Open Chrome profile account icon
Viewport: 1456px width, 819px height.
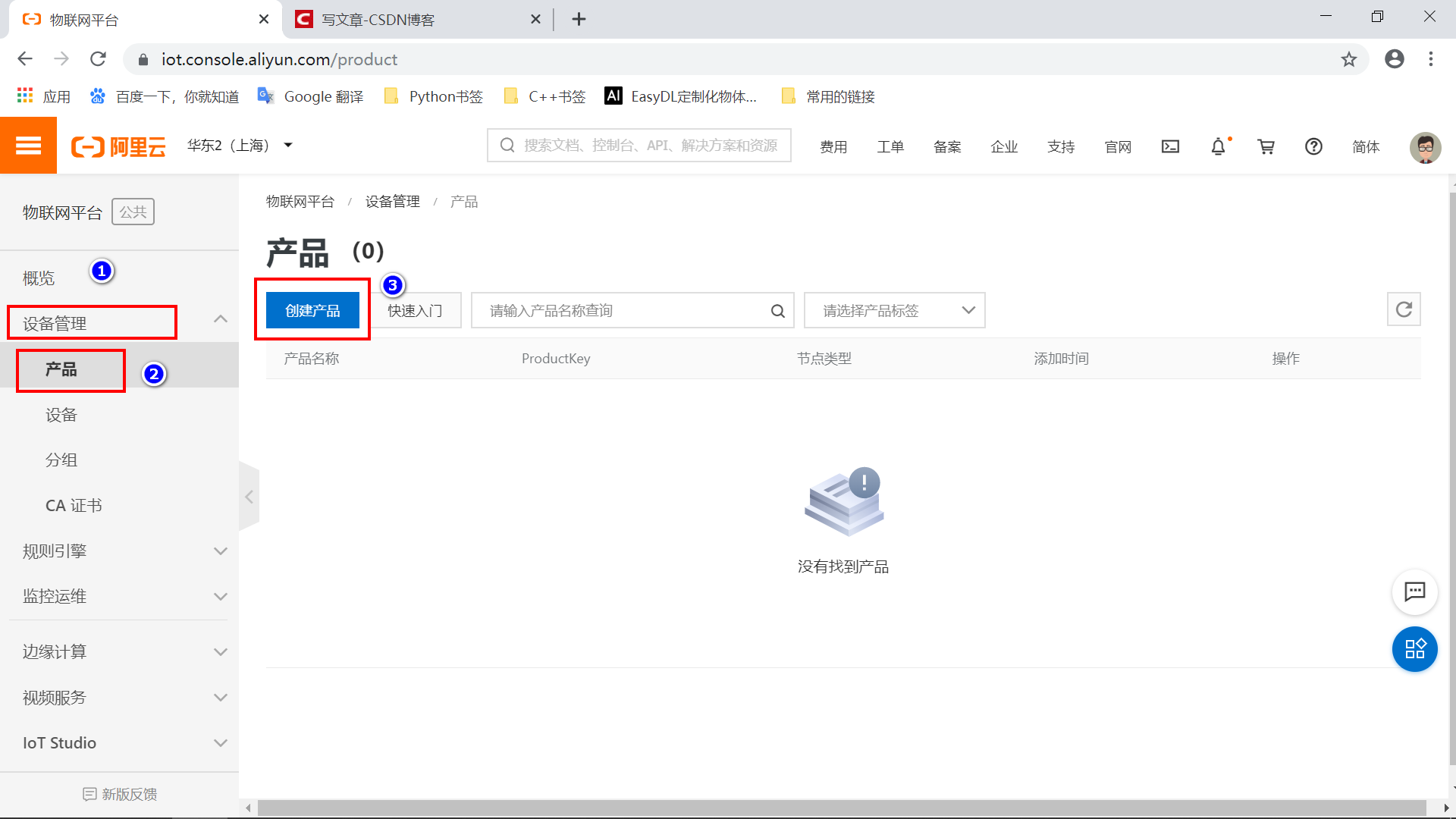1394,59
